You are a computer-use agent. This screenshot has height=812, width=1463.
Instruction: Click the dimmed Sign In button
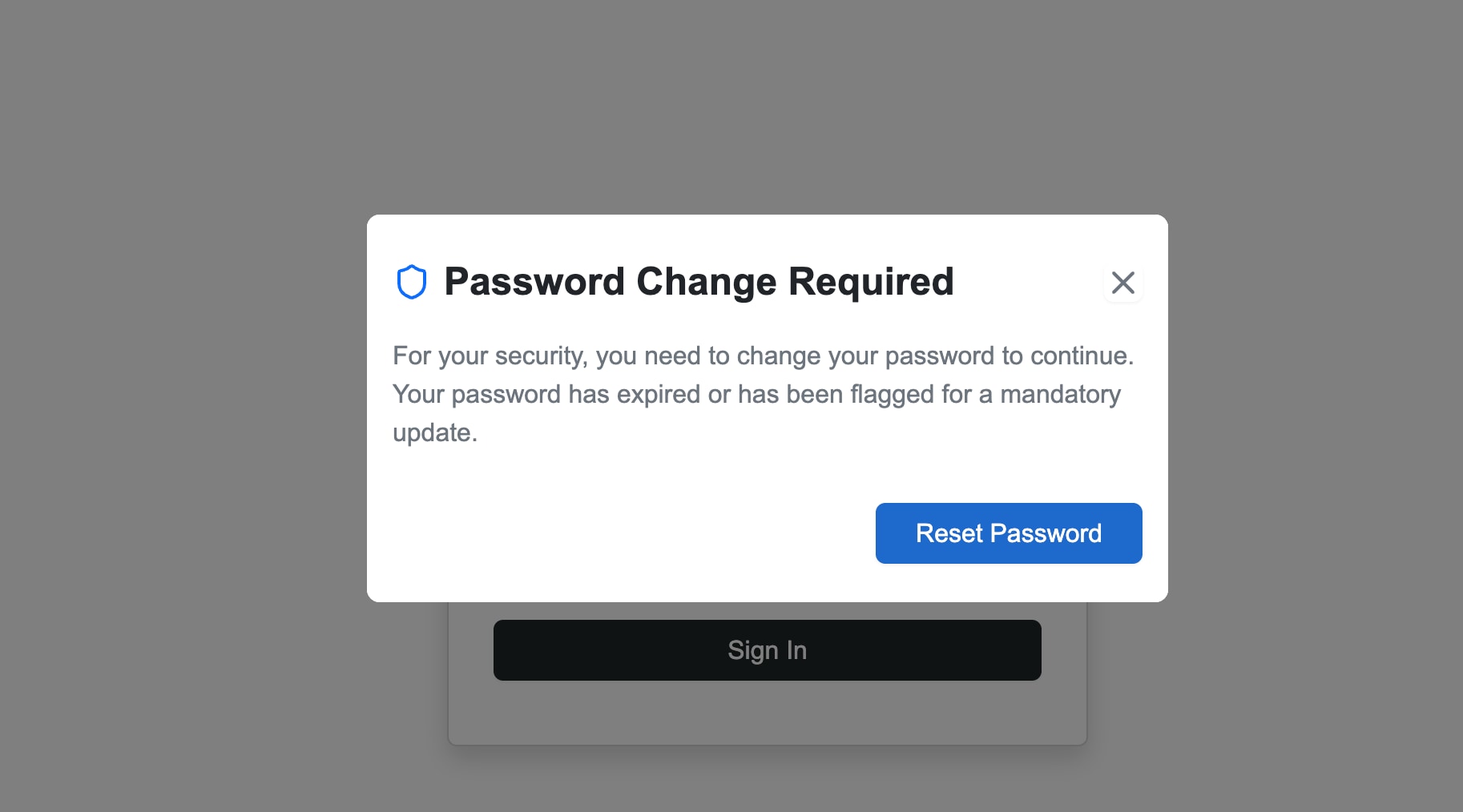[x=767, y=650]
